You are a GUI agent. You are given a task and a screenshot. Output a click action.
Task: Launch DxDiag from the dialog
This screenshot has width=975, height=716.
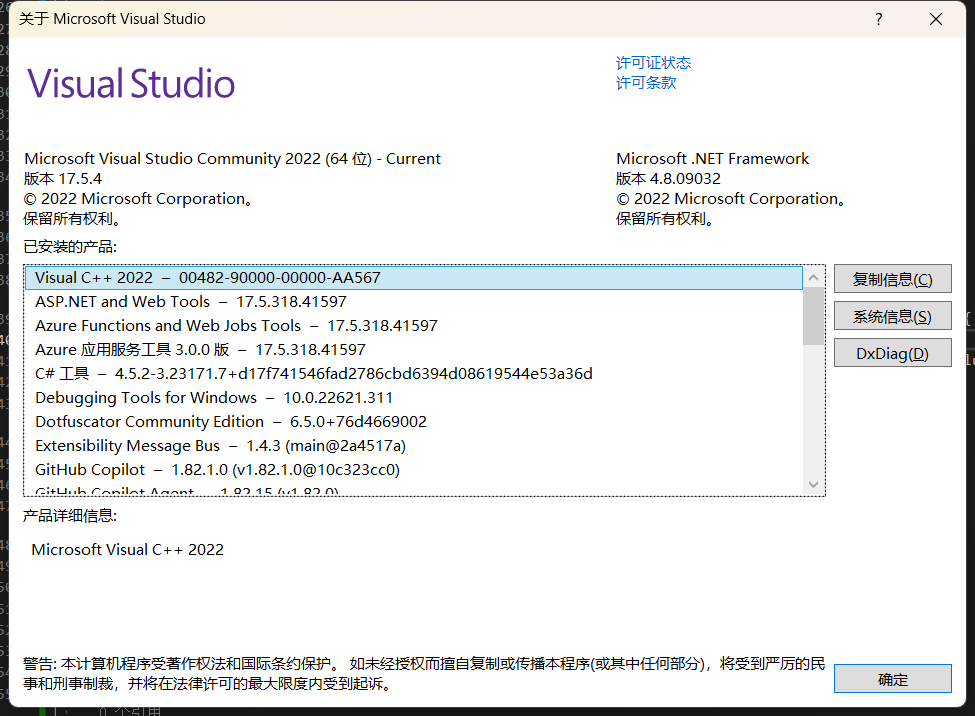[892, 352]
